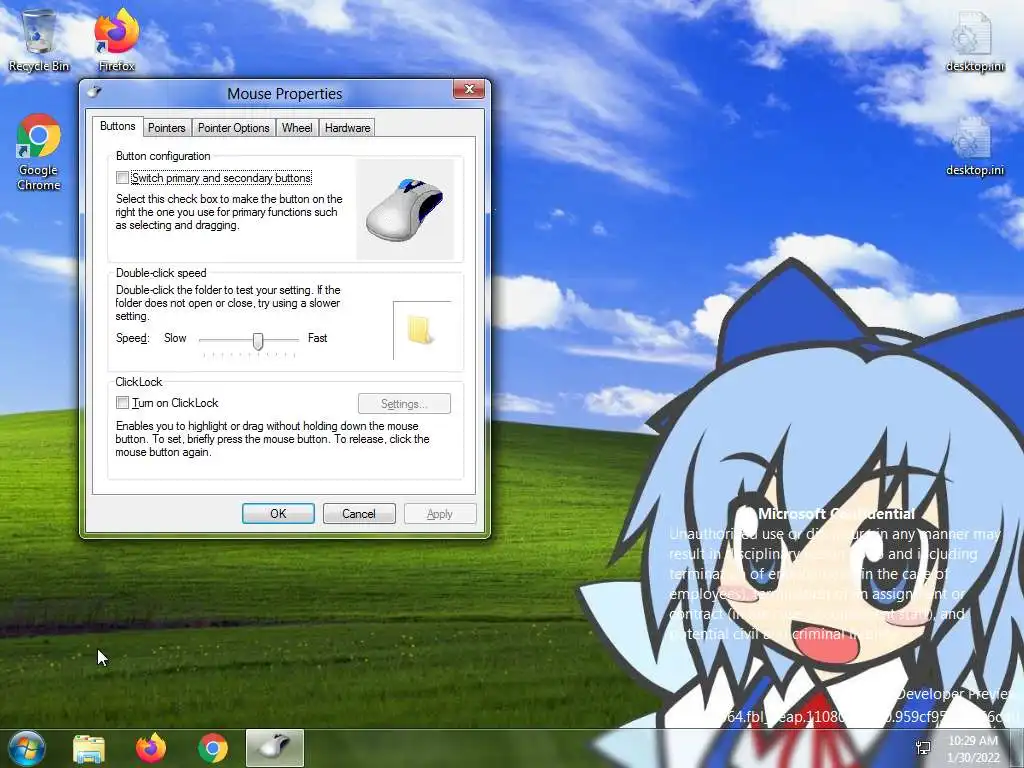
Task: Click the OK button
Action: point(278,513)
